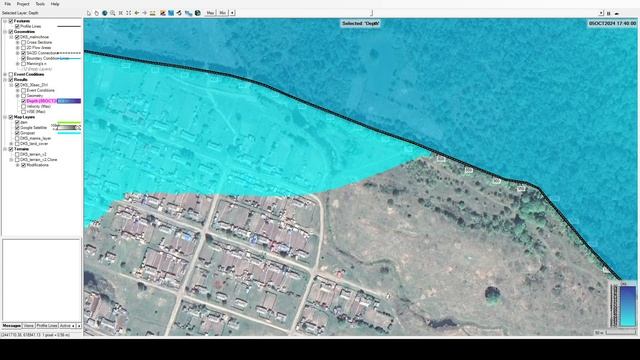Collapse the Geometries tree node

(5, 31)
